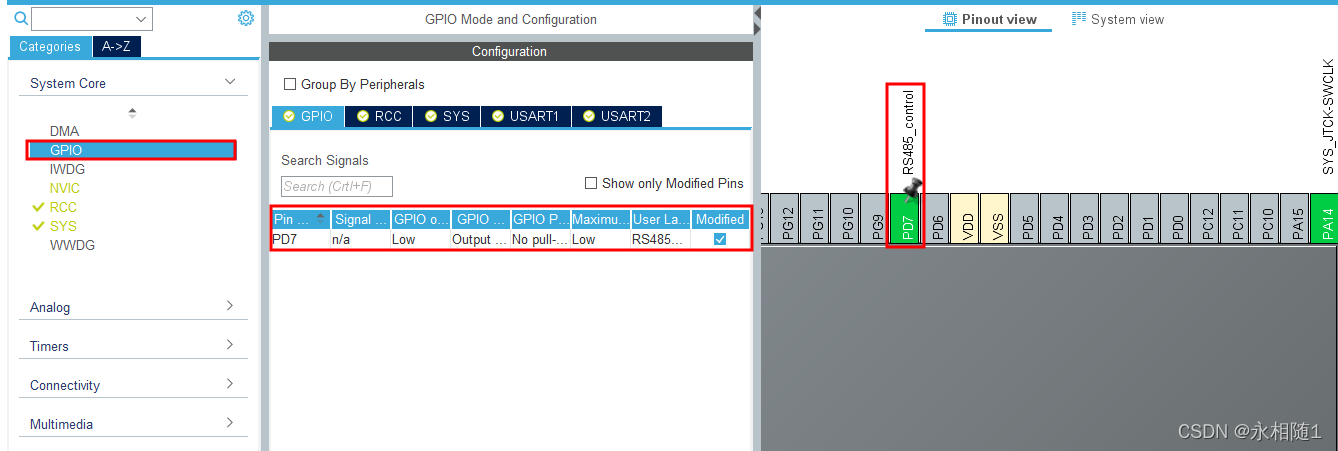Image resolution: width=1338 pixels, height=451 pixels.
Task: Sort by the Modified column header
Action: 720,219
